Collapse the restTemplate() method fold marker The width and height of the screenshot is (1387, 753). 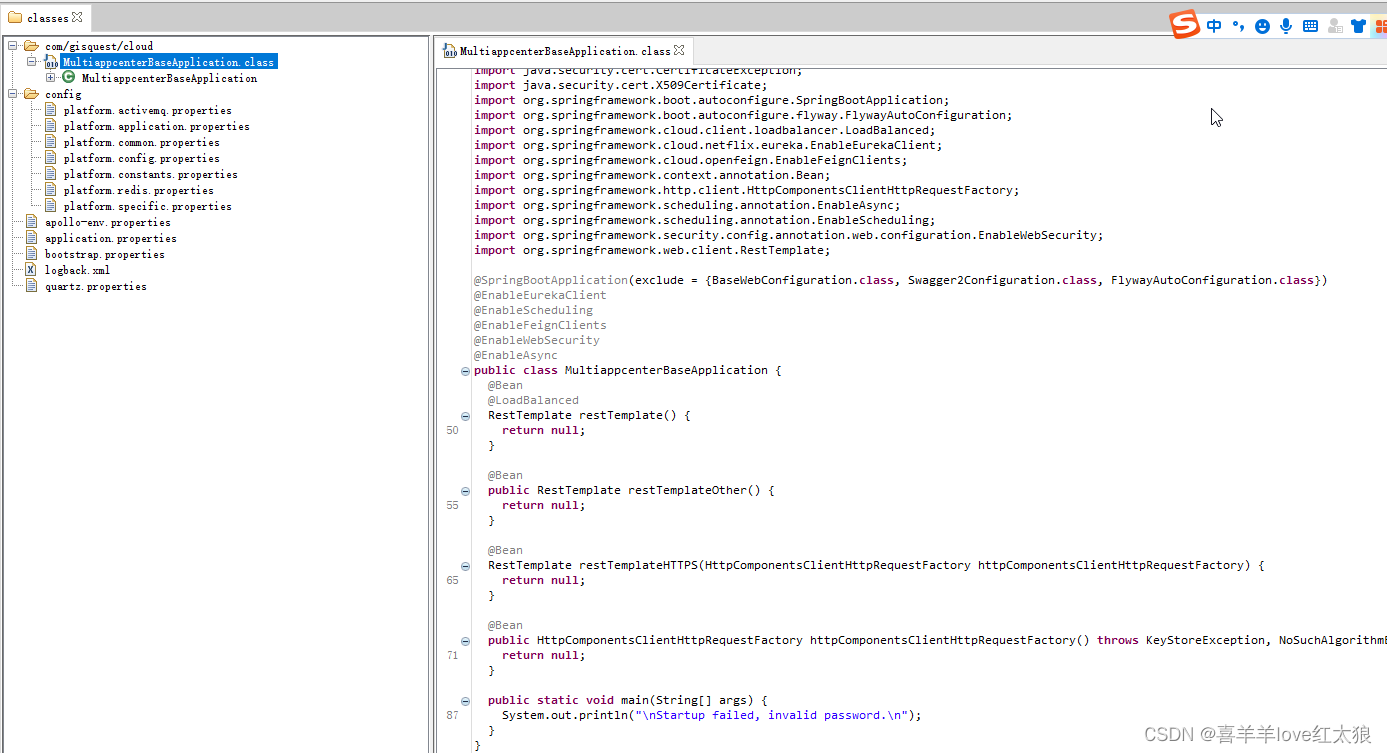point(464,415)
